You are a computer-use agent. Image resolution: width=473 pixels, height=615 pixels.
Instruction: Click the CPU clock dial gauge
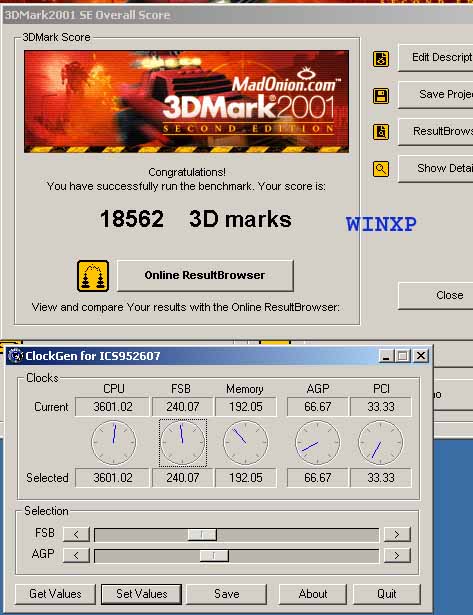click(114, 442)
